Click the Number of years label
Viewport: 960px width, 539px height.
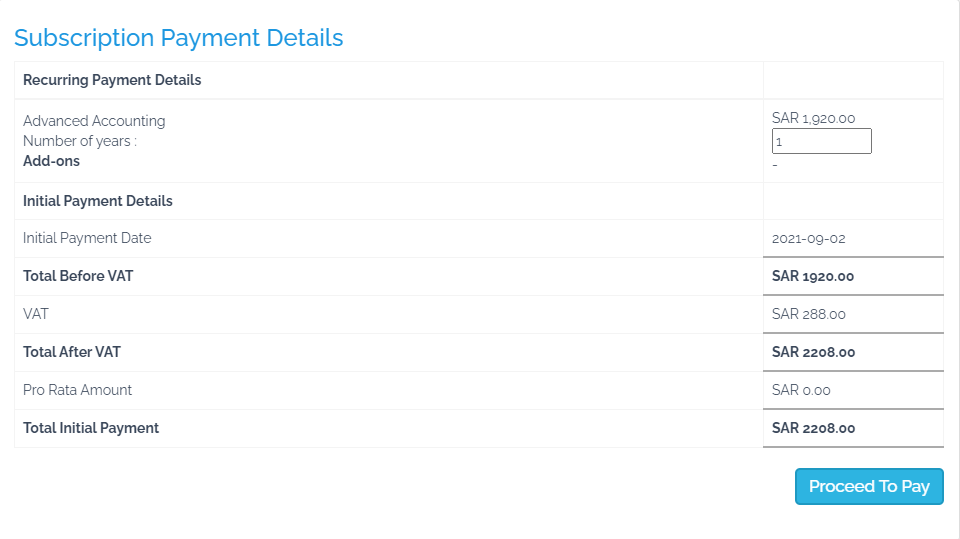[80, 141]
